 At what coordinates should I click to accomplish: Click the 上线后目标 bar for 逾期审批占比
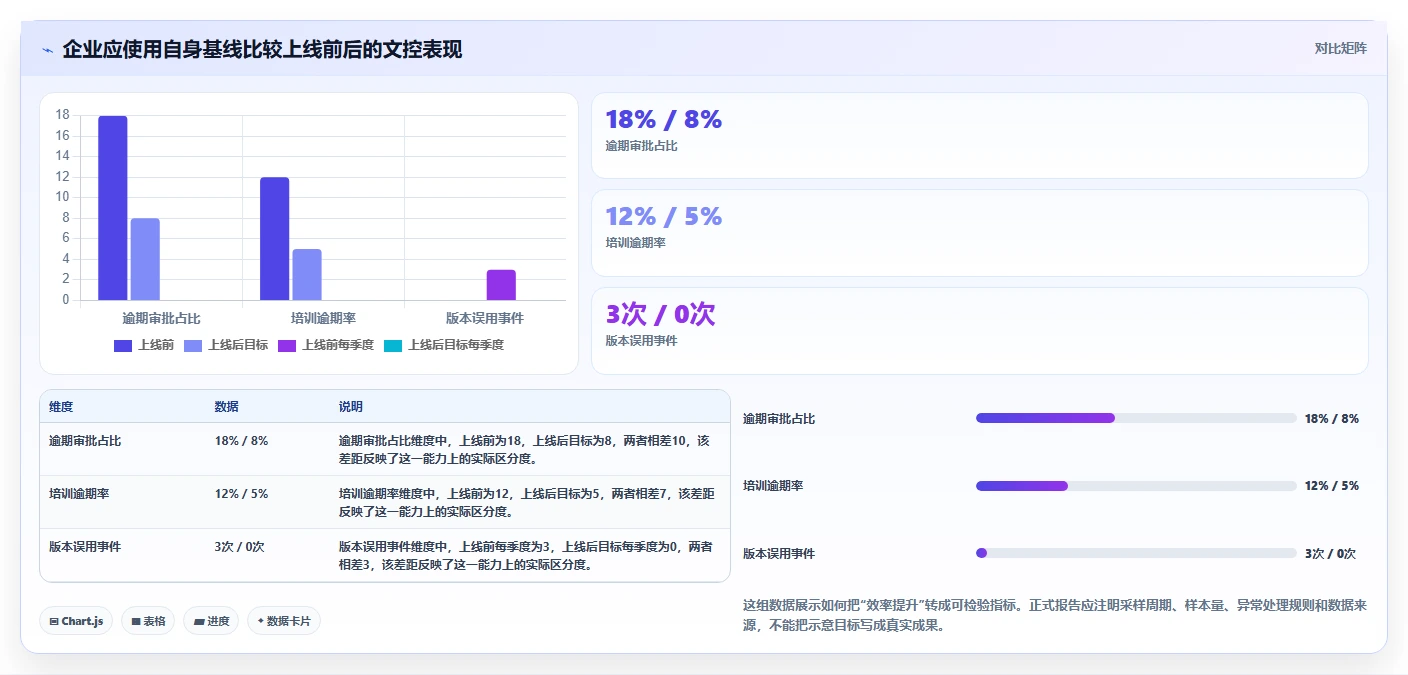point(145,259)
